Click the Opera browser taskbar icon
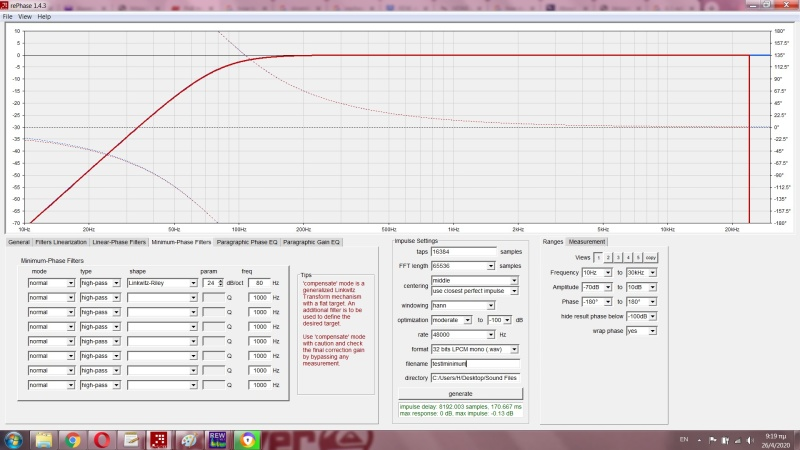This screenshot has width=800, height=450. [102, 439]
